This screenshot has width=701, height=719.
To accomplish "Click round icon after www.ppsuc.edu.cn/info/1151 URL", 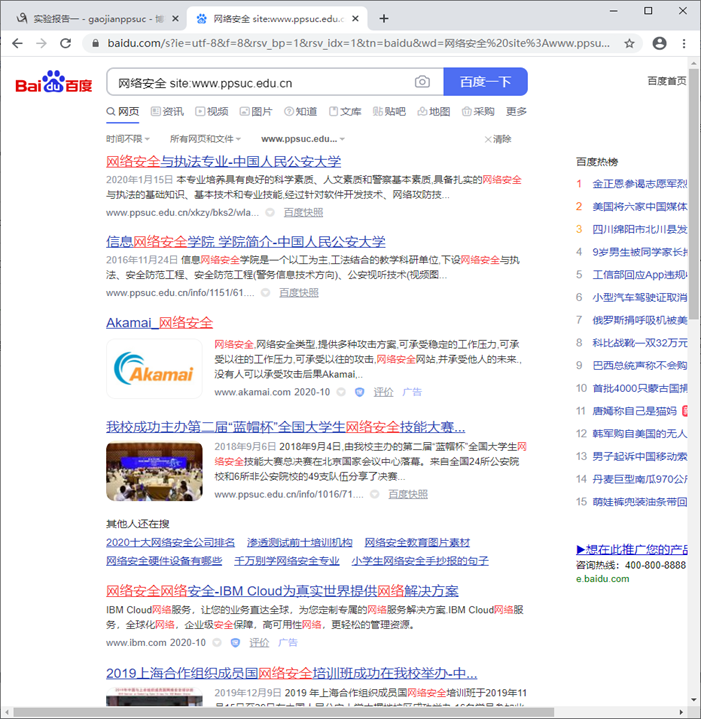I will [x=265, y=293].
